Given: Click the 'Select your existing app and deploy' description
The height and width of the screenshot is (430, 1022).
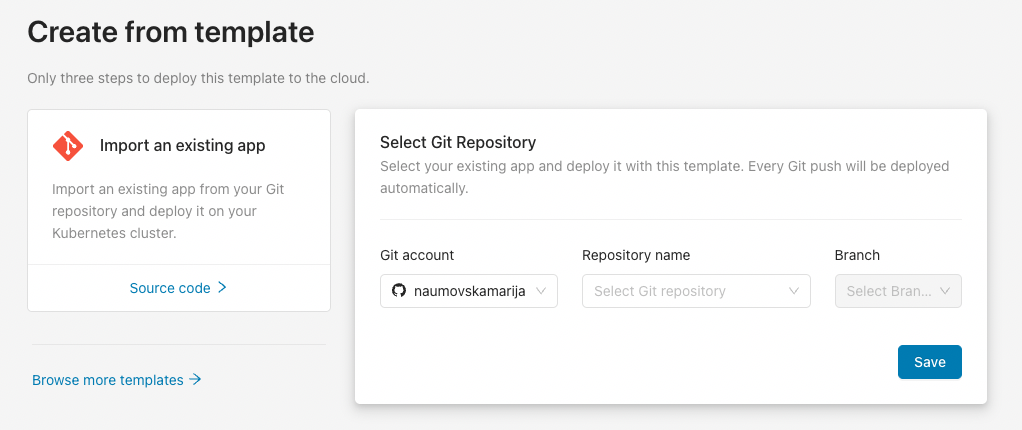Looking at the screenshot, I should tap(664, 177).
